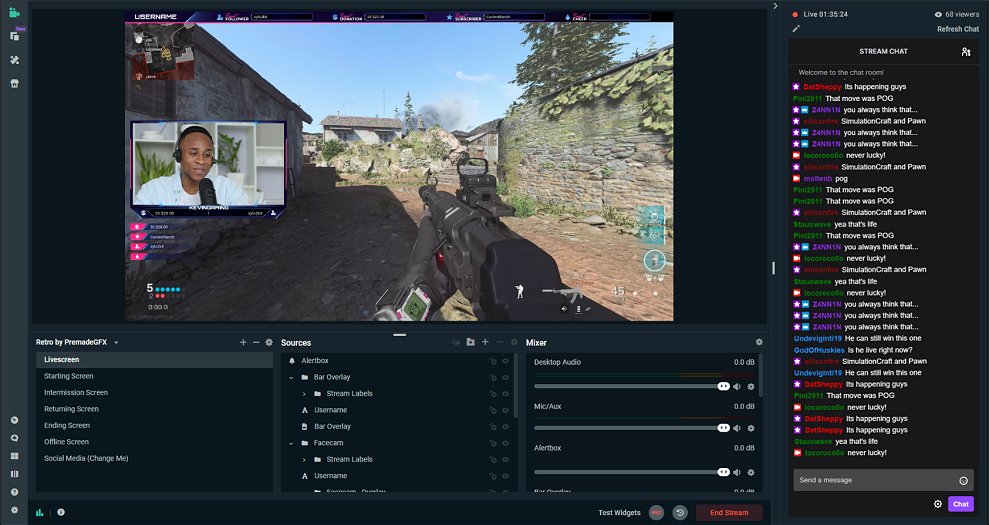Mute Alertbox audio with the speaker icon
Screen dimensions: 989x525
pos(737,472)
